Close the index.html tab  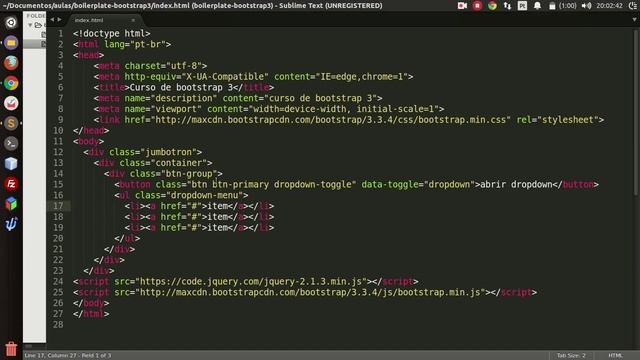tap(133, 20)
